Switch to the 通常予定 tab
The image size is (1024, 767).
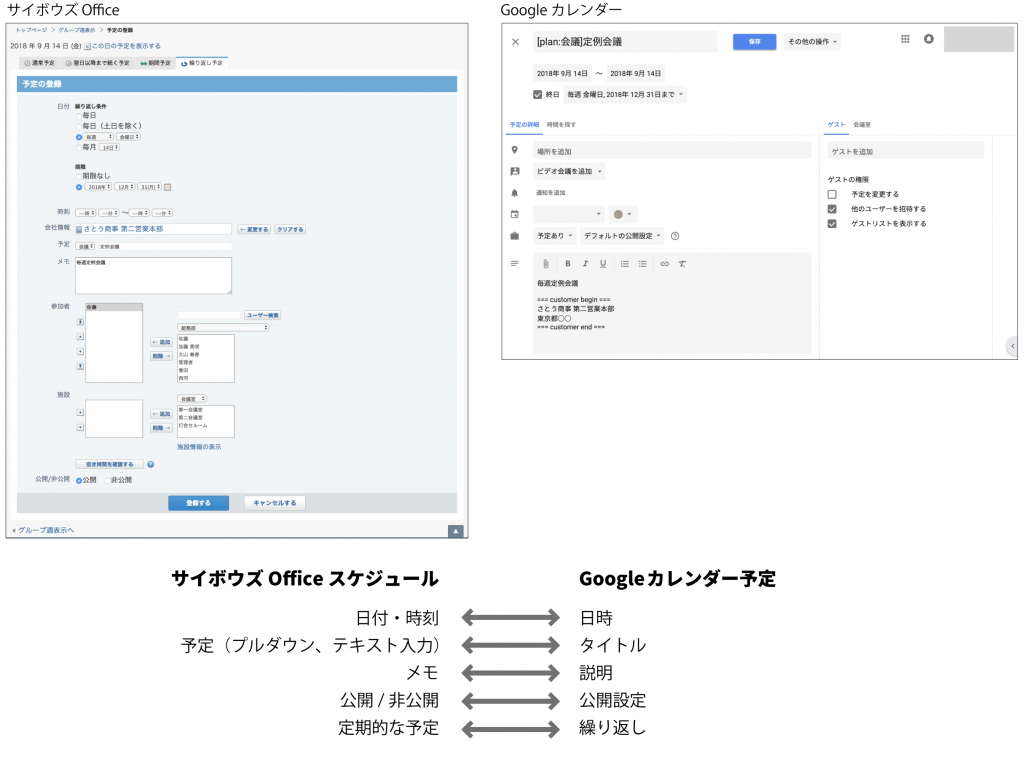click(40, 63)
